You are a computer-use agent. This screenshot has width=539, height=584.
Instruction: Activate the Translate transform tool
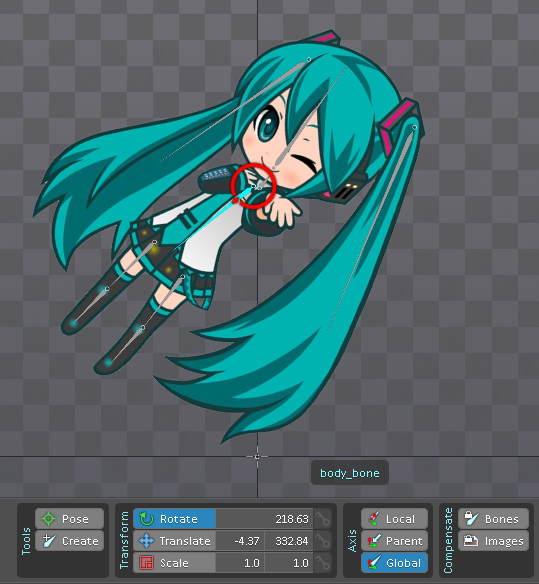(x=174, y=541)
